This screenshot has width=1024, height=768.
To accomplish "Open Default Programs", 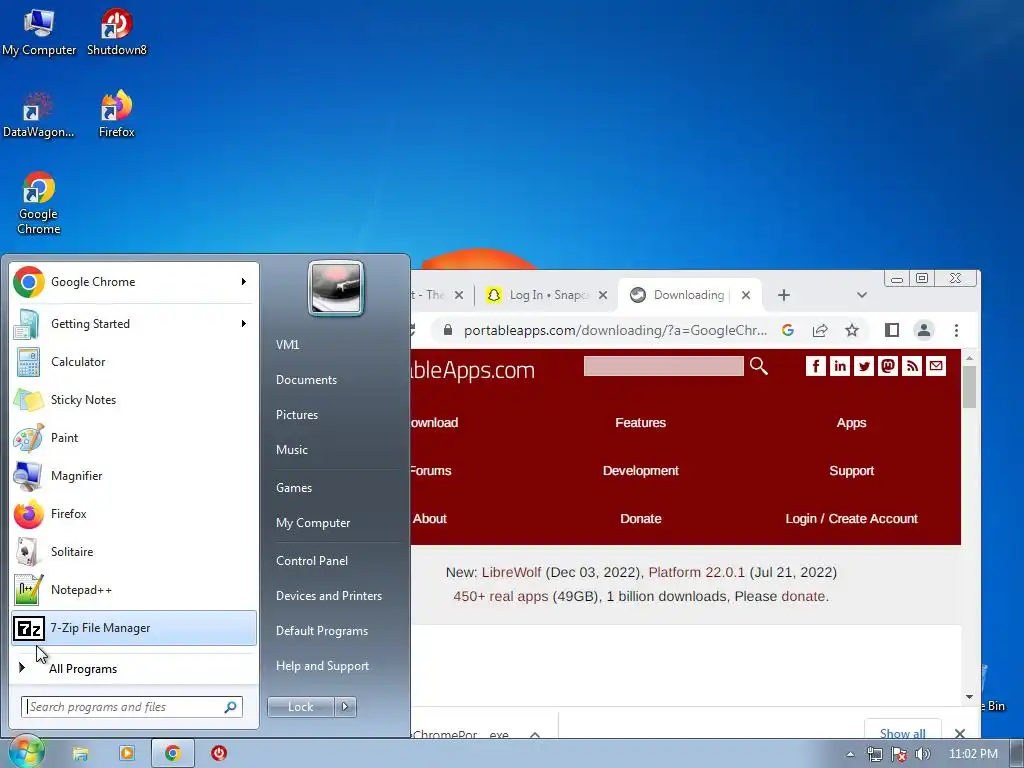I will (321, 631).
